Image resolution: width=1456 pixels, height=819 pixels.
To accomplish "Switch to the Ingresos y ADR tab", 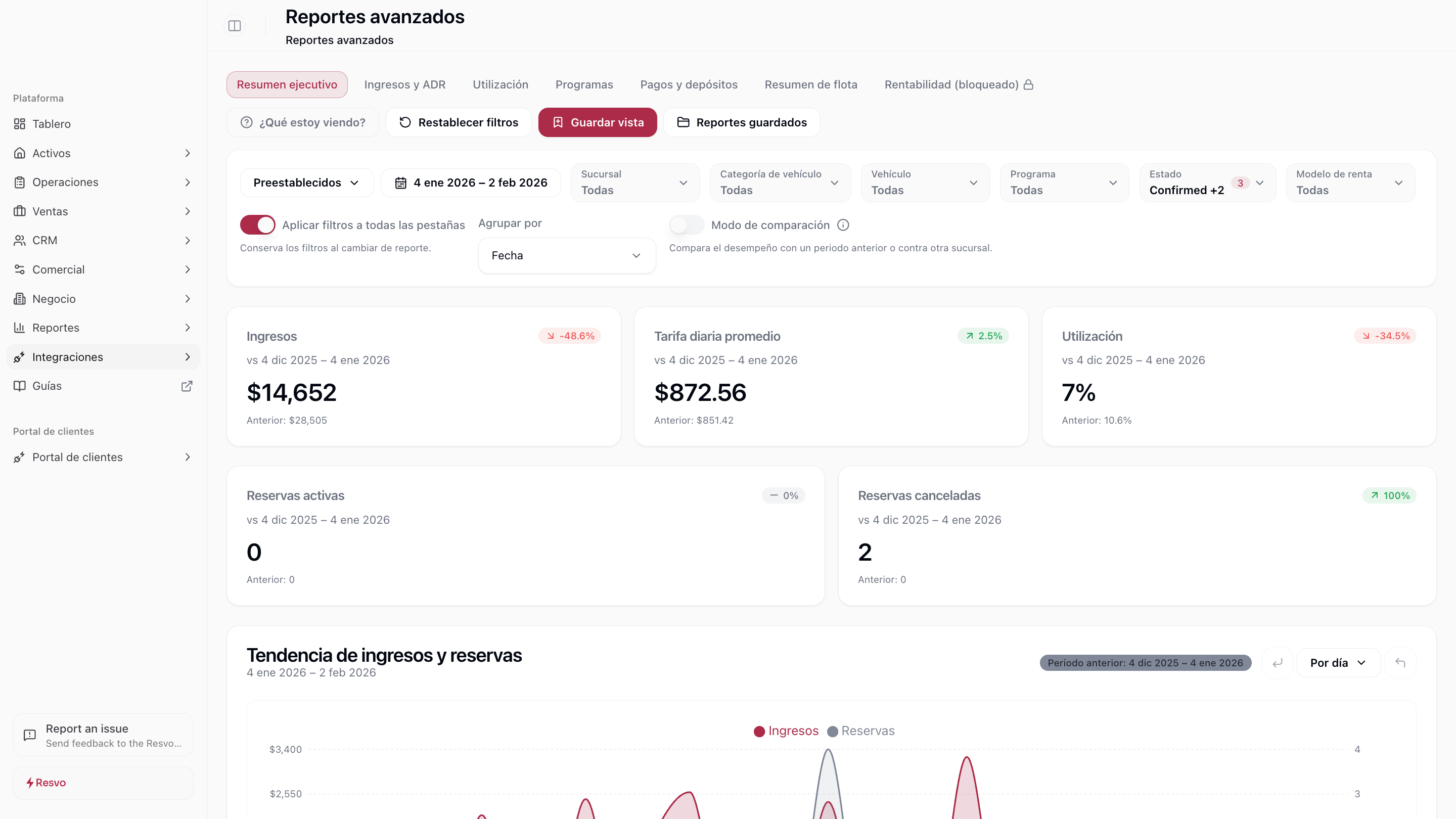I will (x=404, y=85).
